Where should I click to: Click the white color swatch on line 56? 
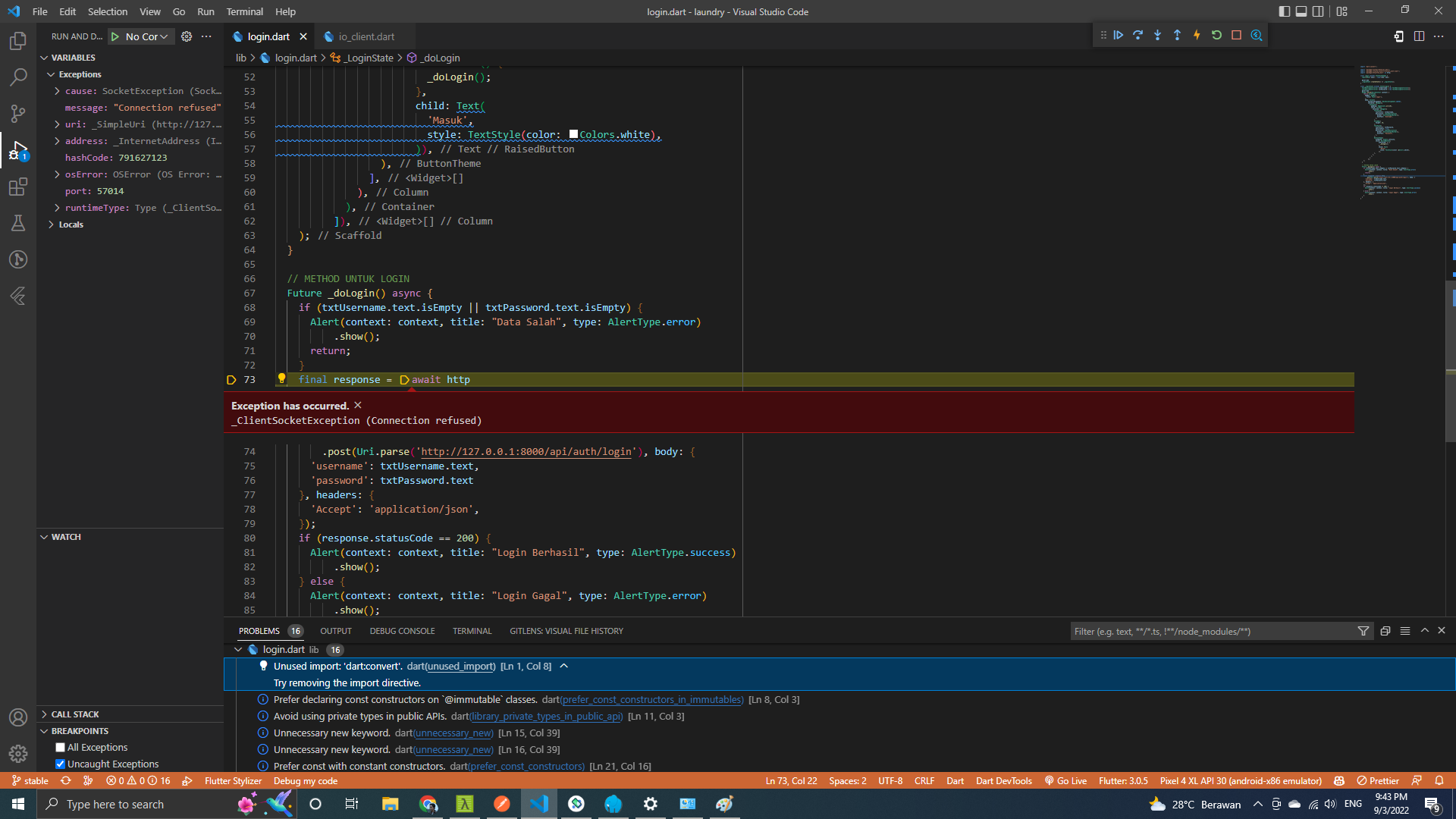[573, 134]
